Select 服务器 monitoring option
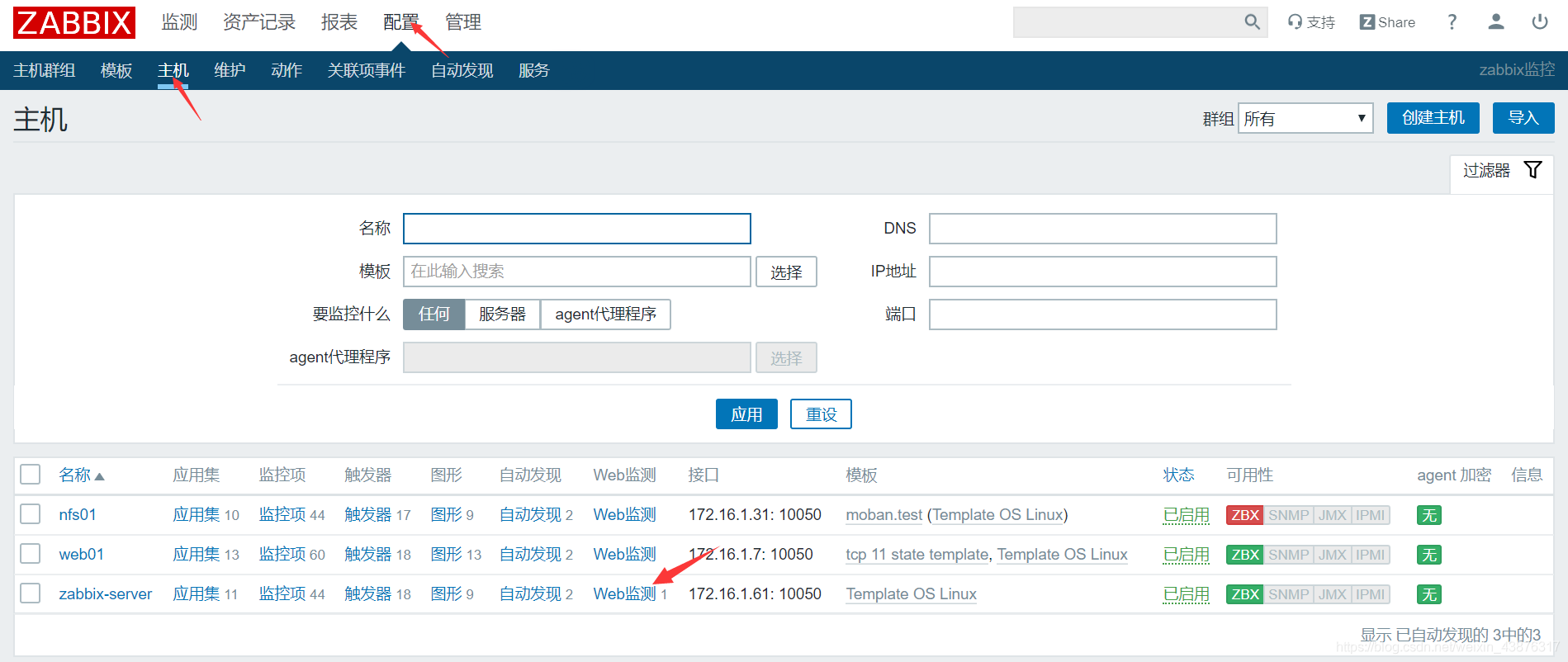This screenshot has width=1568, height=662. (x=502, y=314)
